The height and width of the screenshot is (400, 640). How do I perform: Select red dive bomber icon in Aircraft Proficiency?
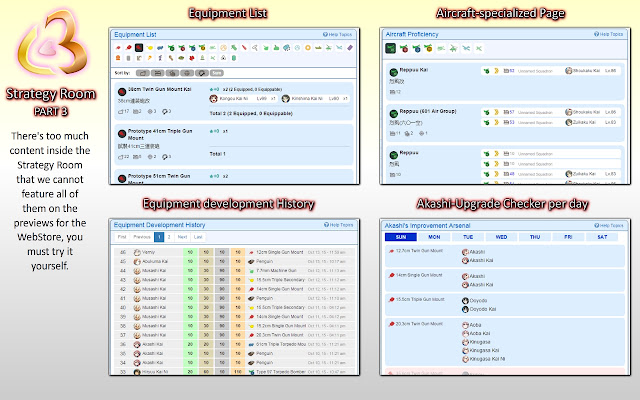(404, 49)
